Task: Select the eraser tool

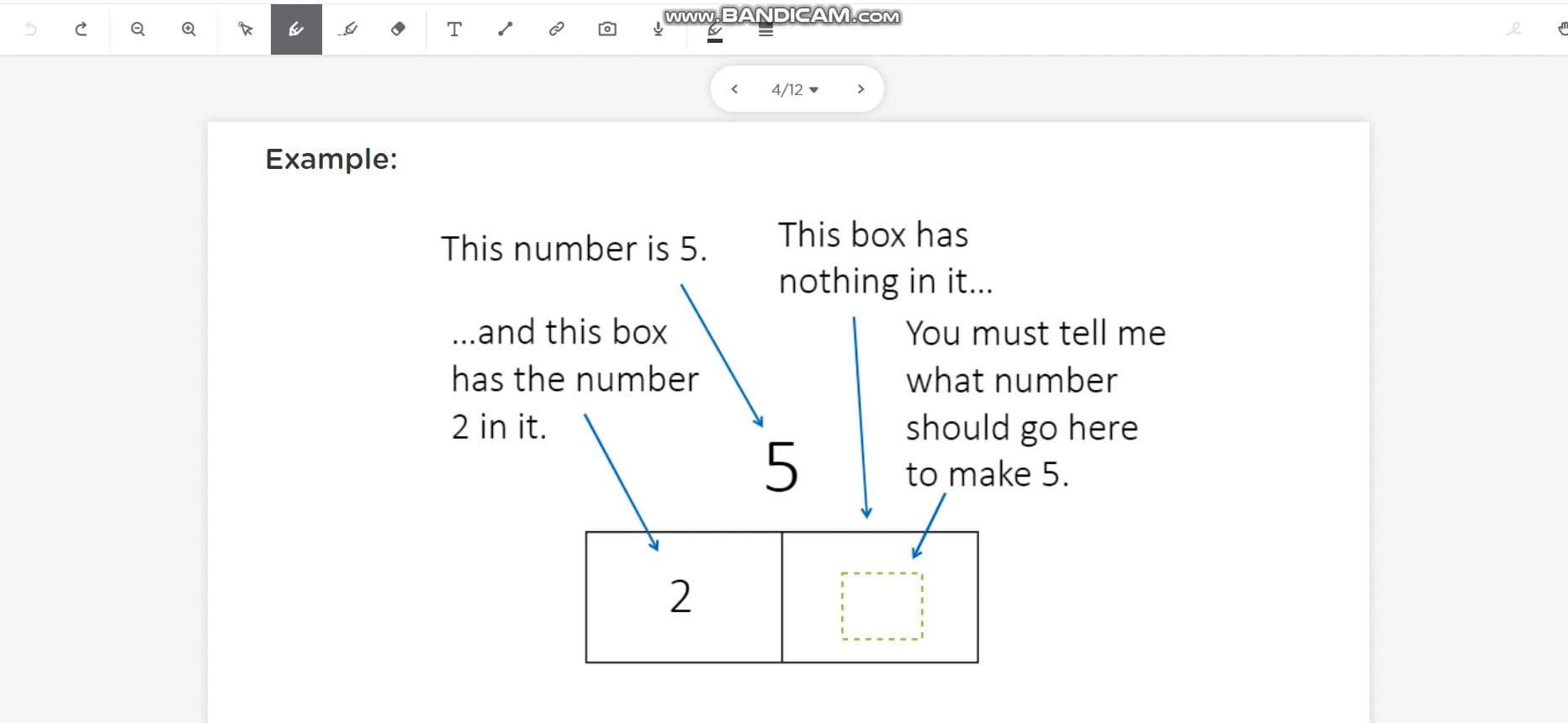Action: click(399, 29)
